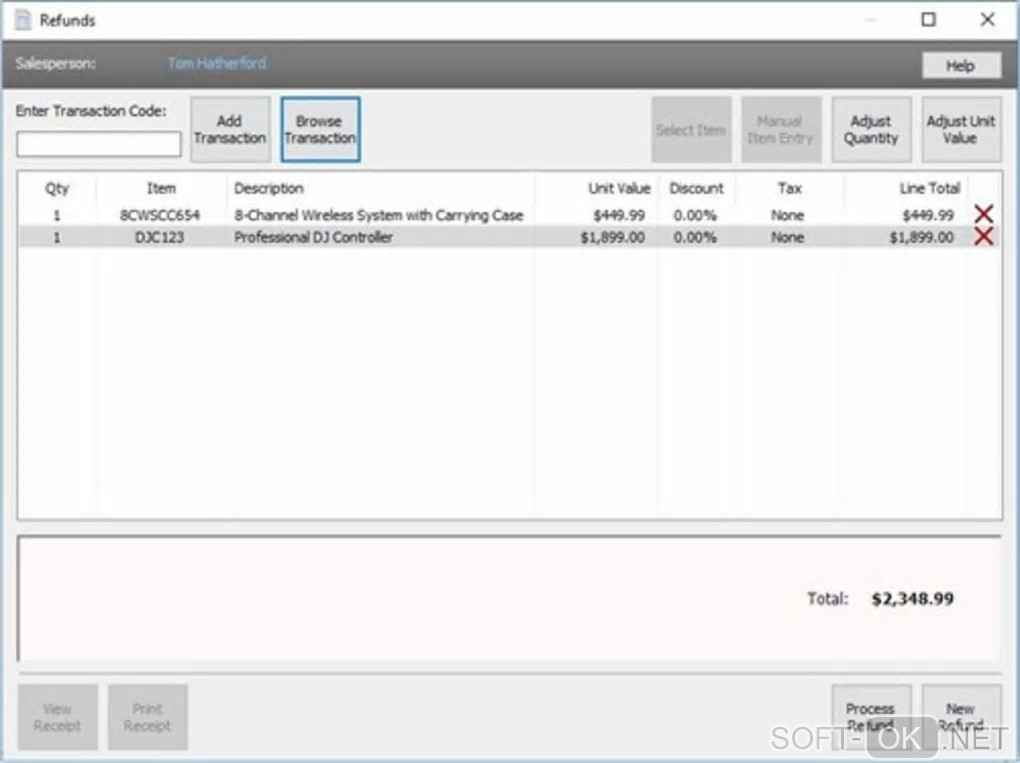This screenshot has height=763, width=1020.
Task: Click quantity cell of 8CWSCC654 row
Action: (57, 215)
